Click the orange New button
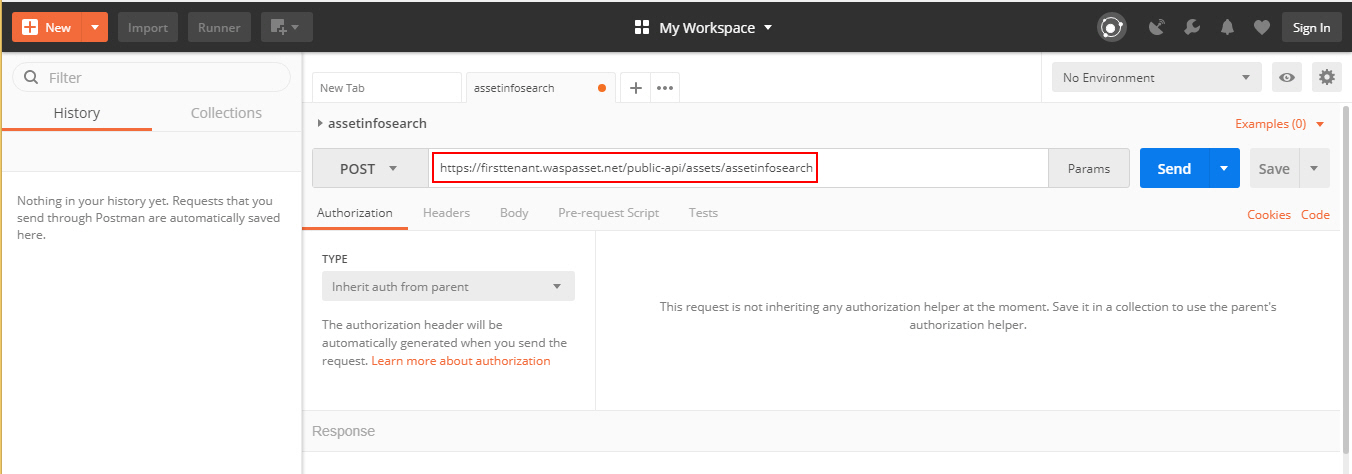 (x=47, y=27)
